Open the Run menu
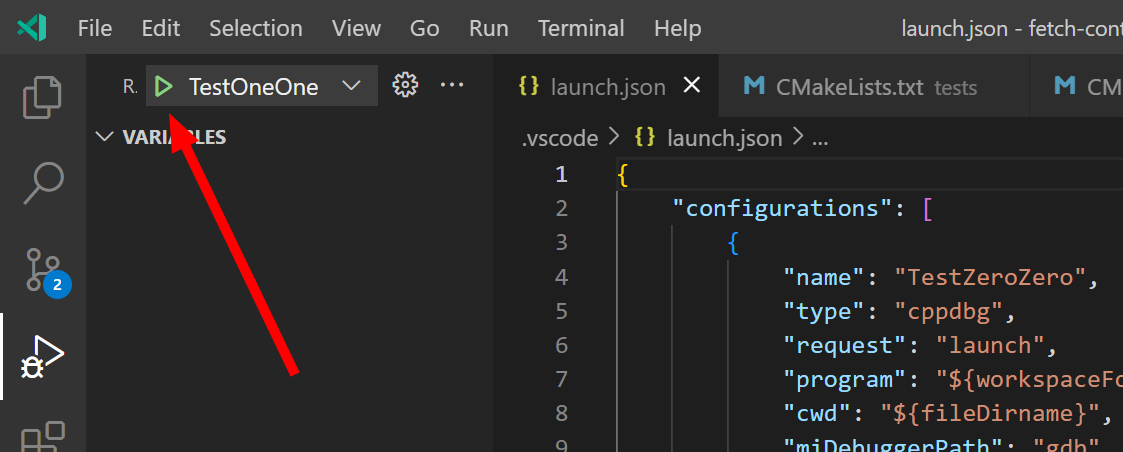 click(x=488, y=29)
